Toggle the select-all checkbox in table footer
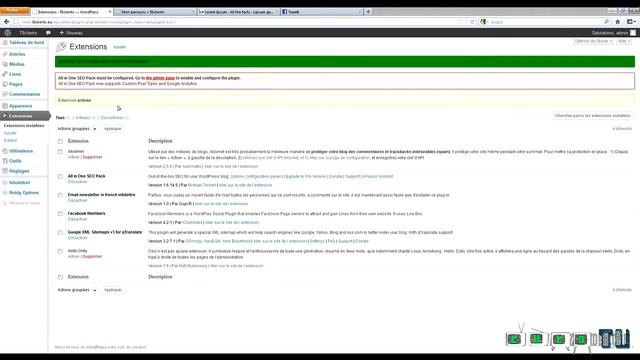Viewport: 640px width, 360px height. [60, 277]
